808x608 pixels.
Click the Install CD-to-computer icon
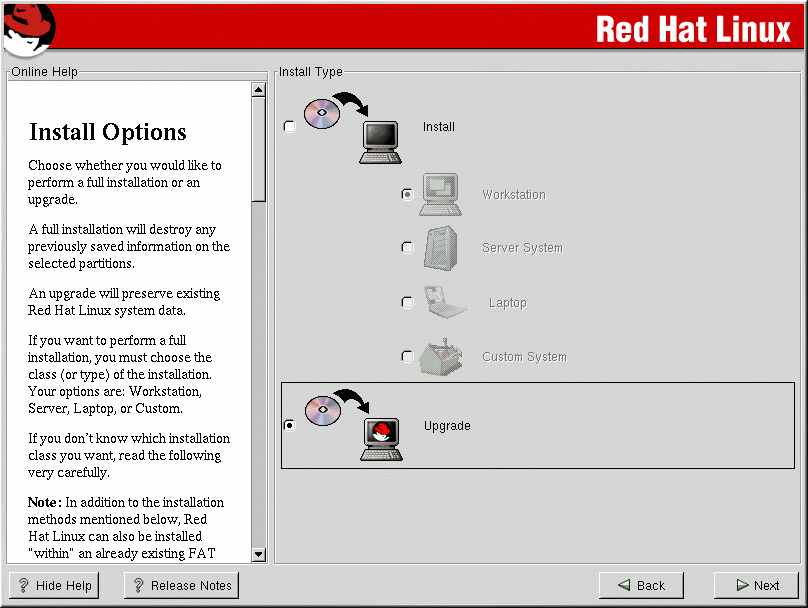click(x=352, y=127)
